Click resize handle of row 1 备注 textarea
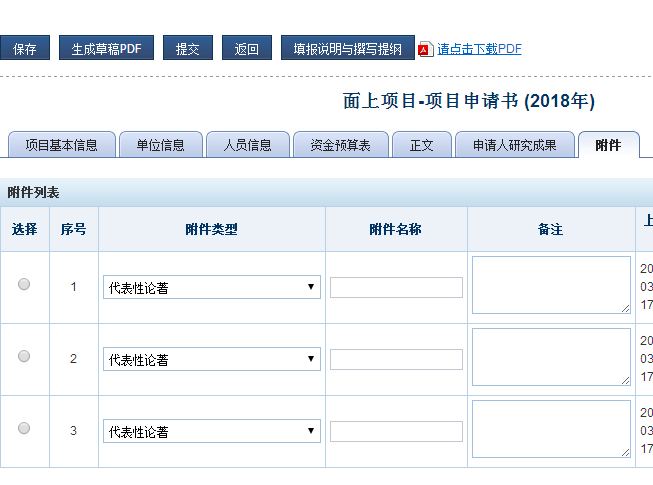Screen dimensions: 653x485 (x=626, y=308)
